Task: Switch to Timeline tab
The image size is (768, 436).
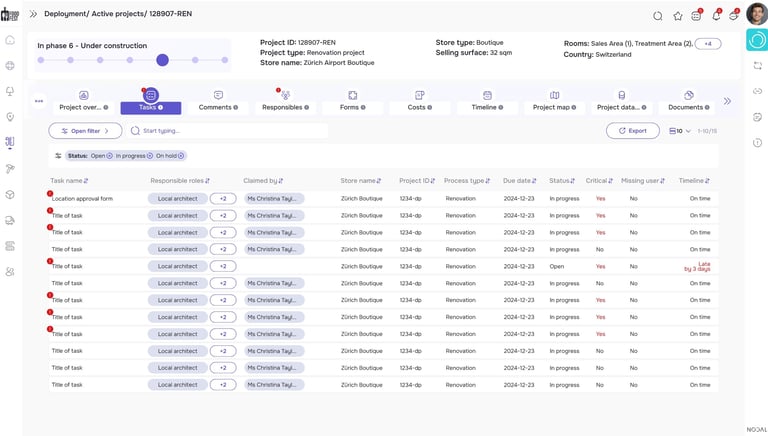Action: click(487, 101)
